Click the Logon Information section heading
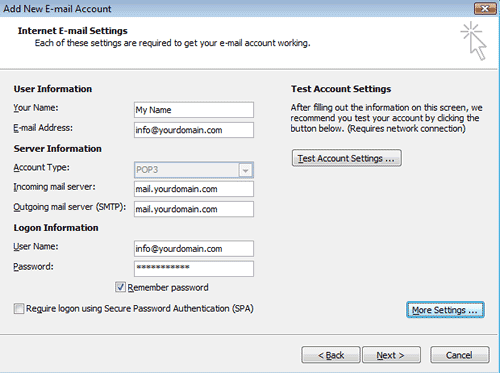The height and width of the screenshot is (373, 500). (56, 228)
